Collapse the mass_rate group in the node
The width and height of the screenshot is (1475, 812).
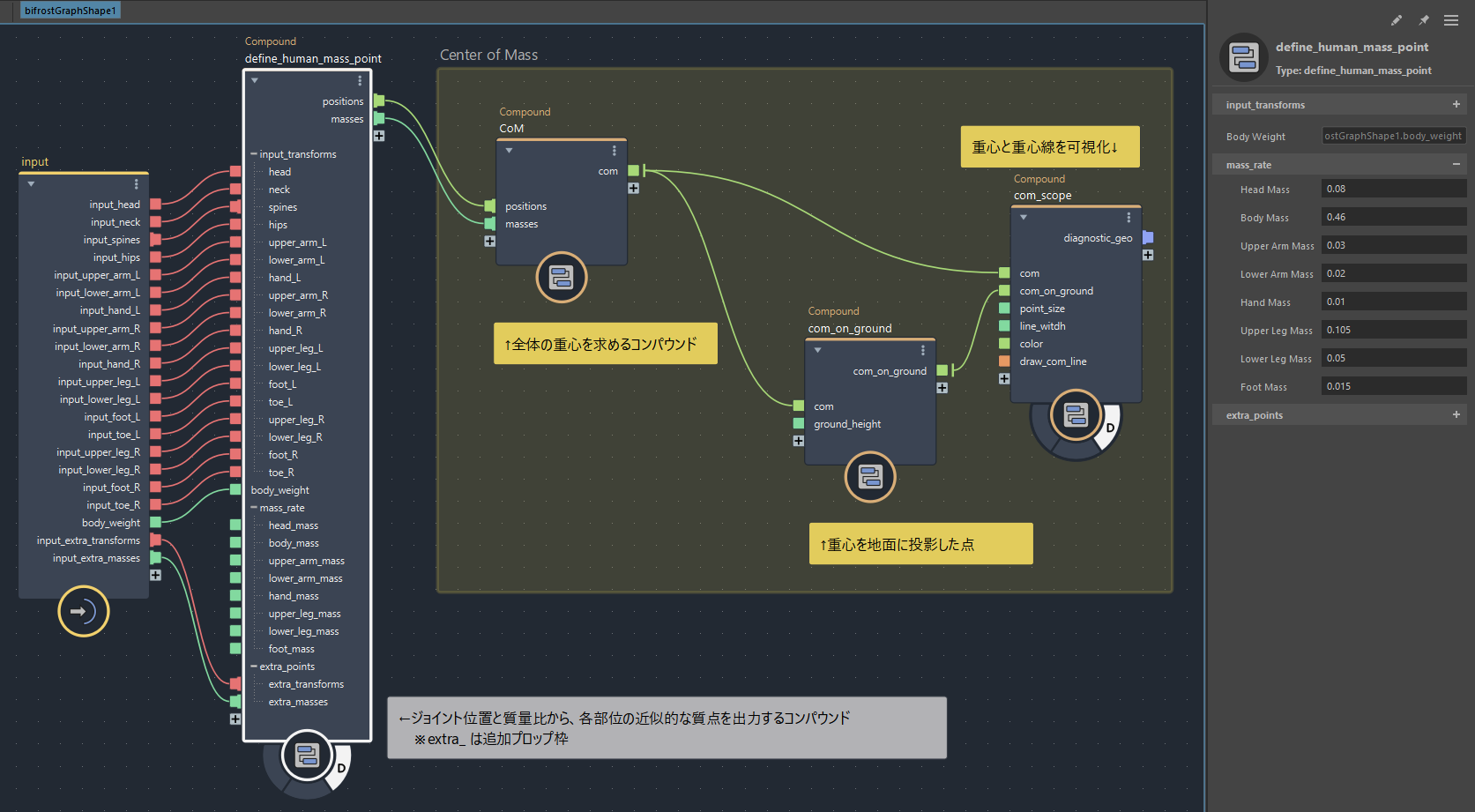pos(254,508)
